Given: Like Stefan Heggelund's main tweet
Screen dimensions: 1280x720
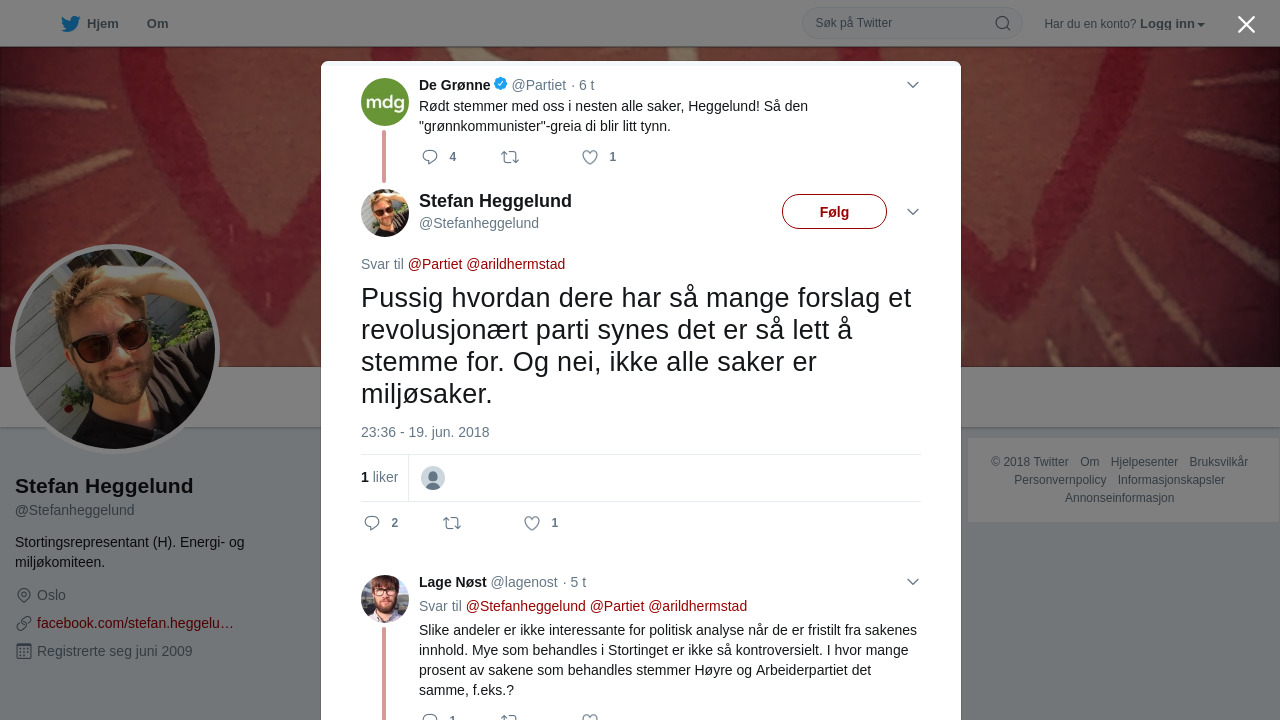Looking at the screenshot, I should coord(532,523).
